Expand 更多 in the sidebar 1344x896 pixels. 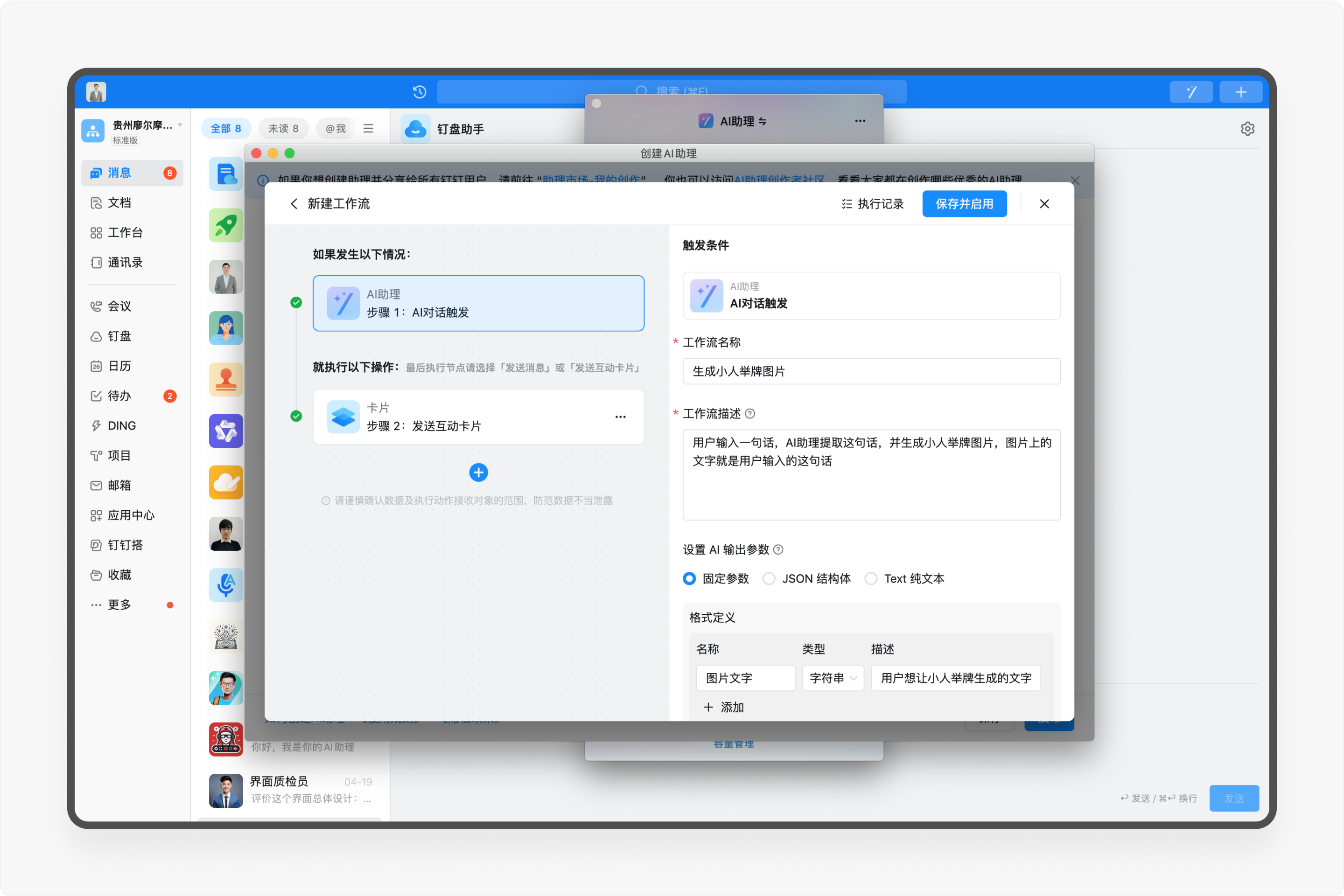pyautogui.click(x=132, y=604)
